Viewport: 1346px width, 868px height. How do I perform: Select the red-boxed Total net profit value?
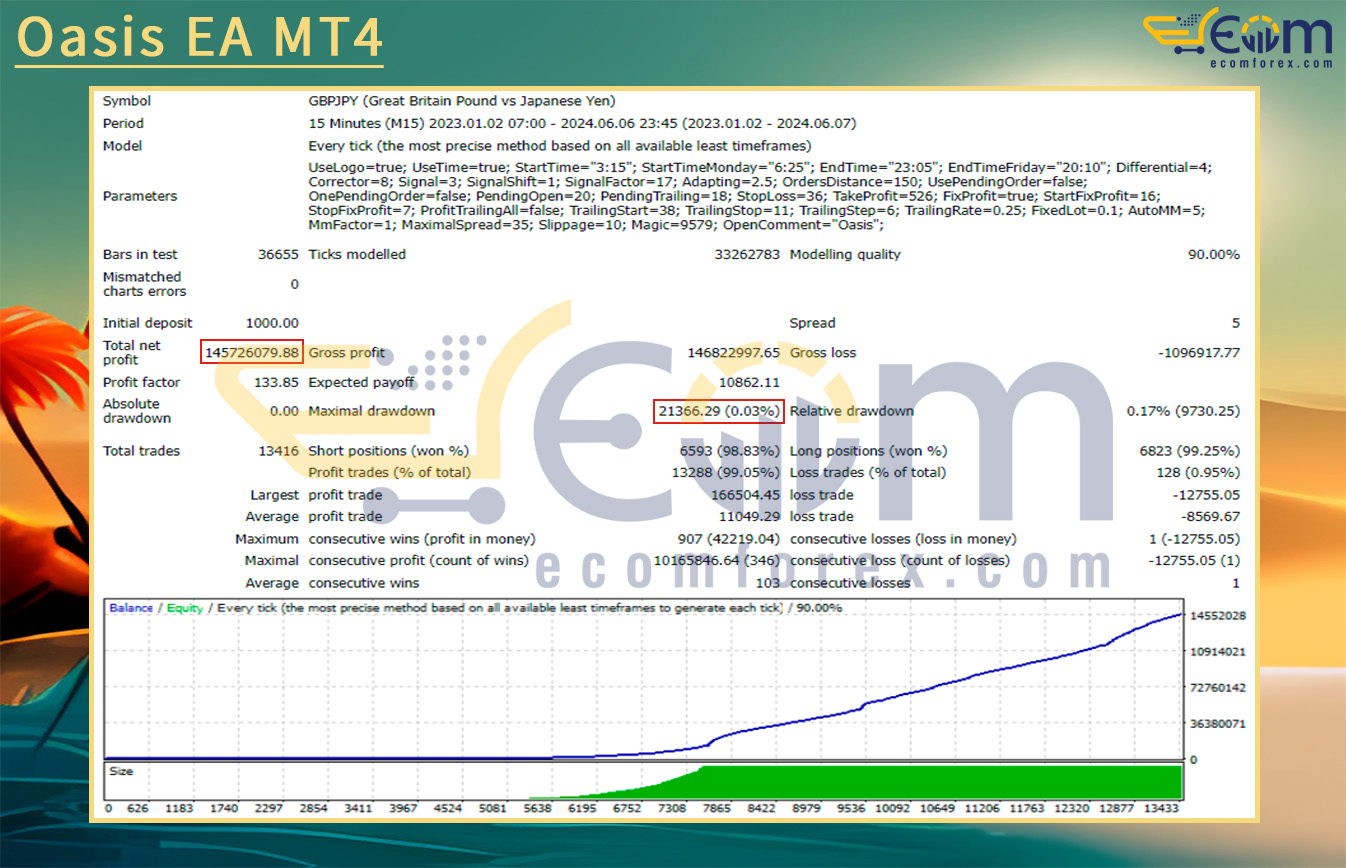[x=252, y=353]
